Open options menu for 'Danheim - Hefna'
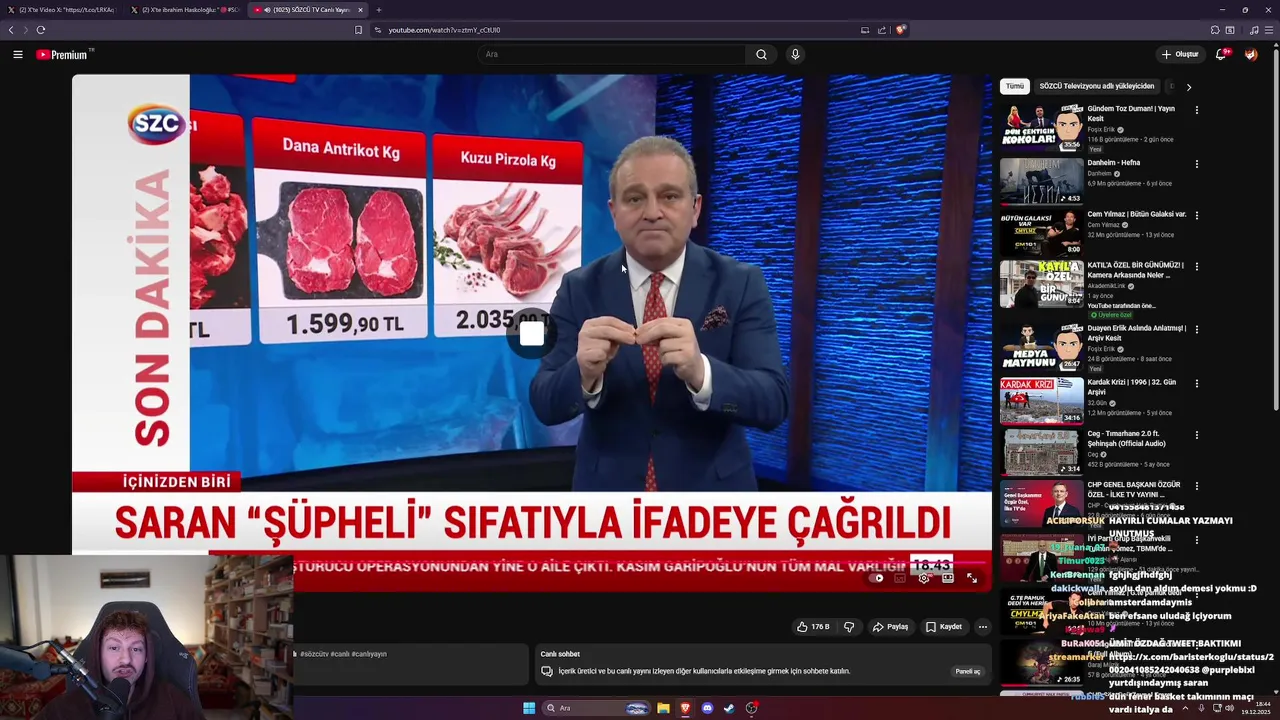Screen dimensions: 1280x720 pyautogui.click(x=1196, y=164)
